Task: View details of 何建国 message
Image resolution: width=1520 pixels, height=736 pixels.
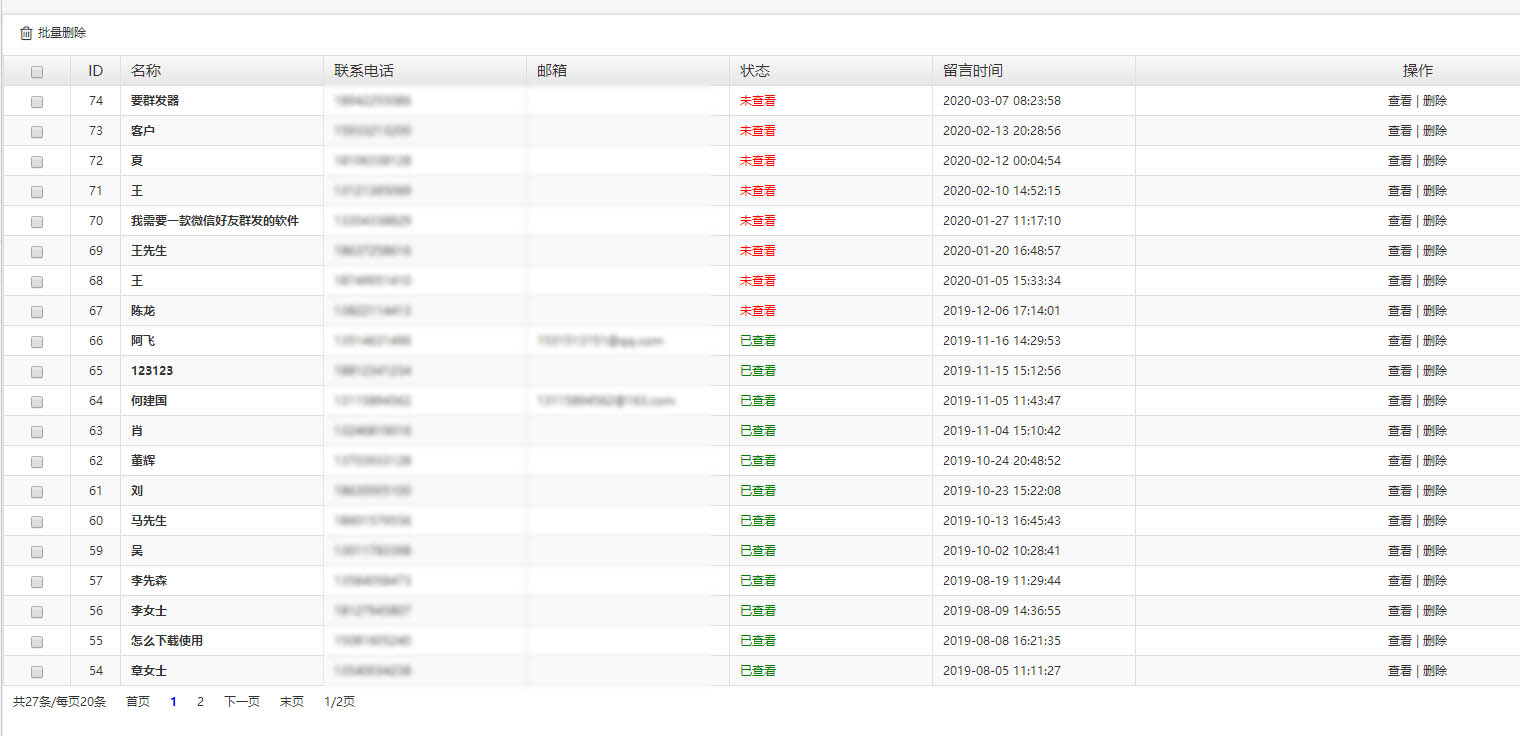Action: pyautogui.click(x=1399, y=401)
